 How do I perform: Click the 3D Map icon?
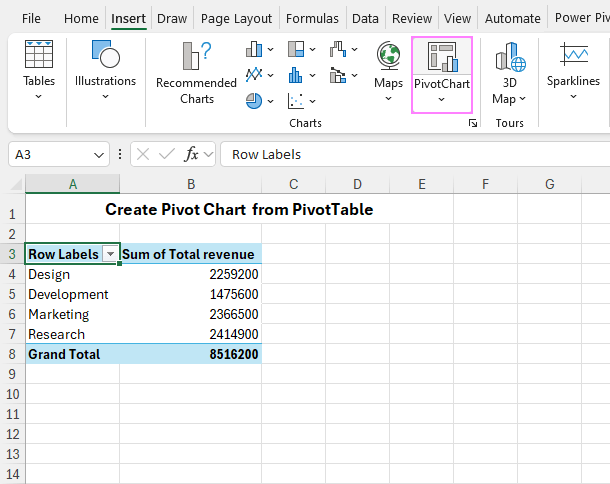pos(510,57)
